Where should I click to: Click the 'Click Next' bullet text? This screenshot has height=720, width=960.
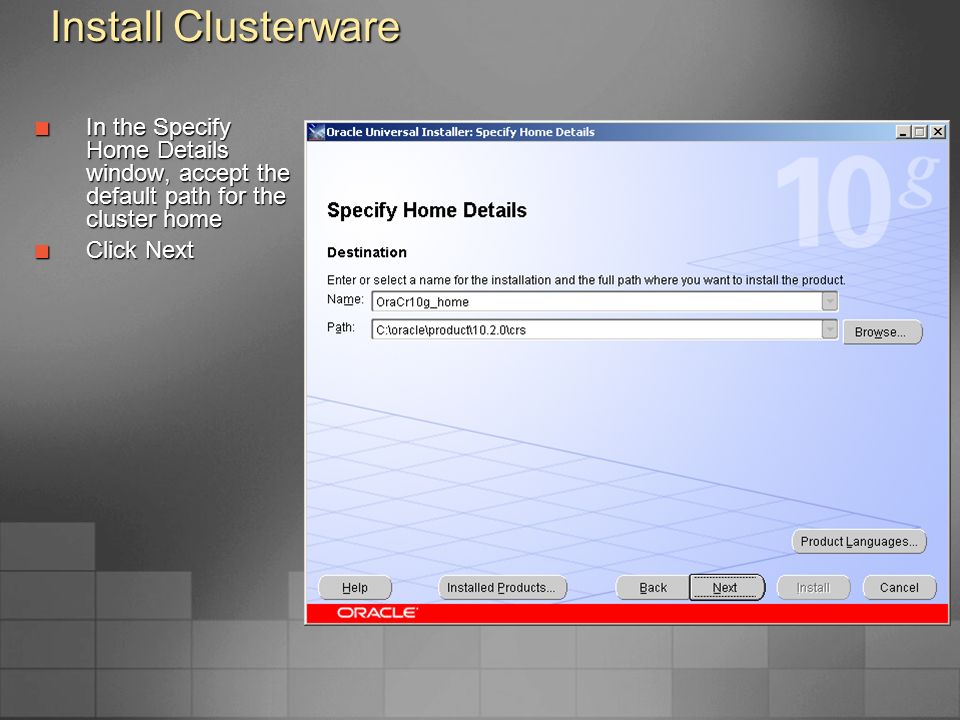point(140,250)
